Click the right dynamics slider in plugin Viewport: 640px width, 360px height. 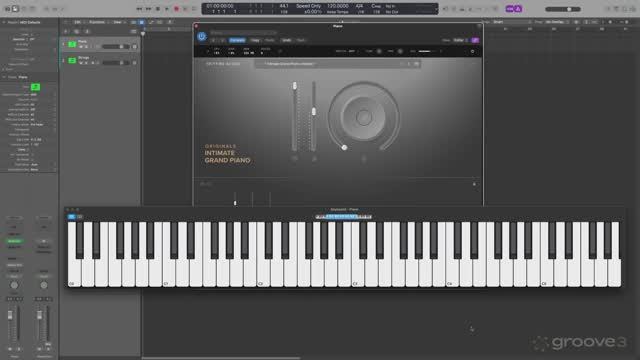314,117
